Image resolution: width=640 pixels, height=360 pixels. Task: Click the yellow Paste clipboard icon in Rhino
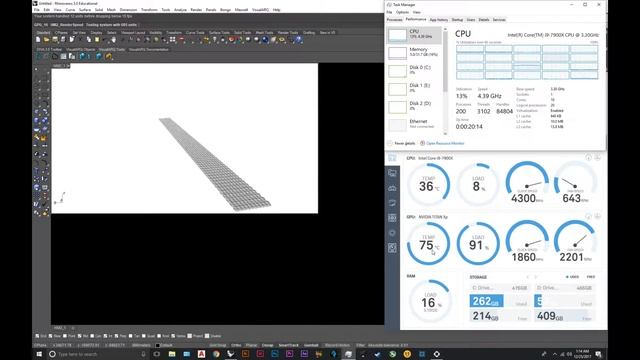(x=97, y=40)
